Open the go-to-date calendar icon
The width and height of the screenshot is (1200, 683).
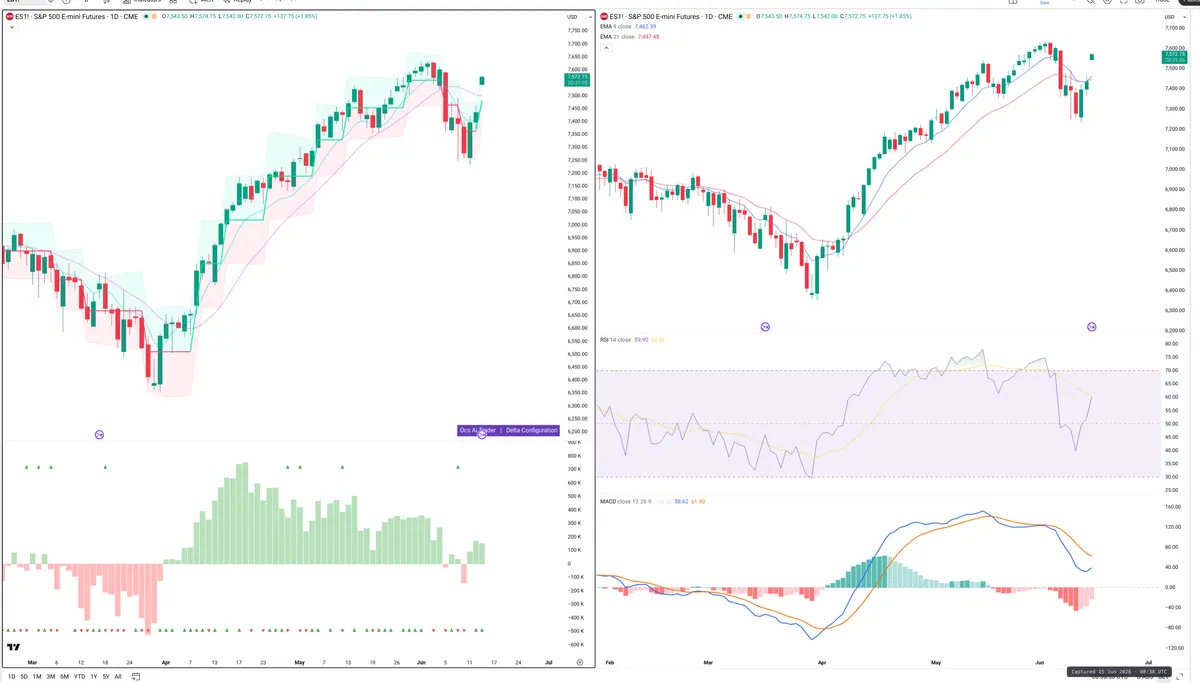point(137,676)
